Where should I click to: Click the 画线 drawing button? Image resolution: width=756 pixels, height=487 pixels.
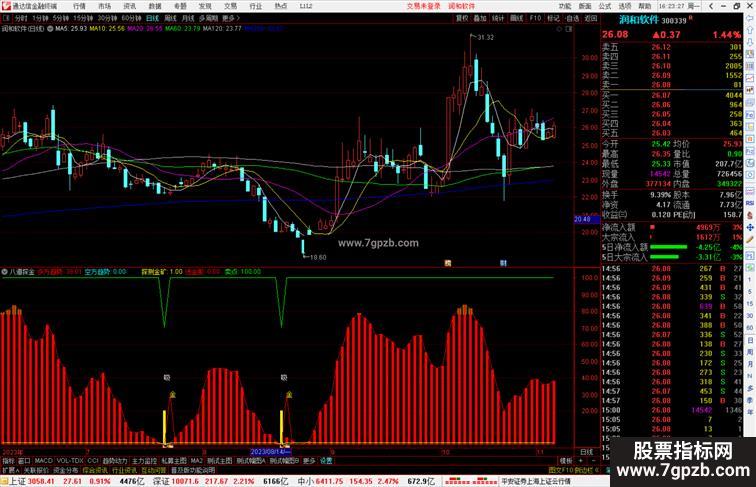click(516, 18)
